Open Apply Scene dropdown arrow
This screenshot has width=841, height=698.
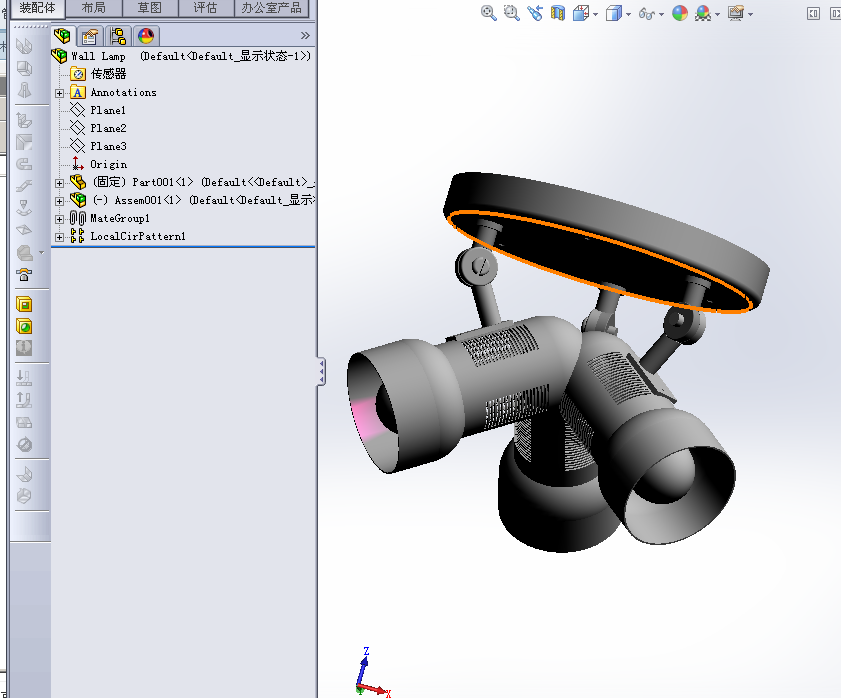point(718,14)
